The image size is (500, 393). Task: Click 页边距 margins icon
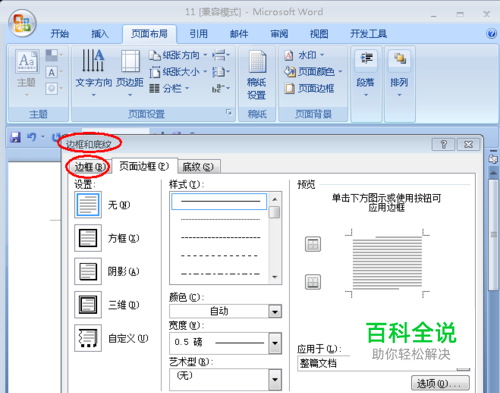pos(130,73)
